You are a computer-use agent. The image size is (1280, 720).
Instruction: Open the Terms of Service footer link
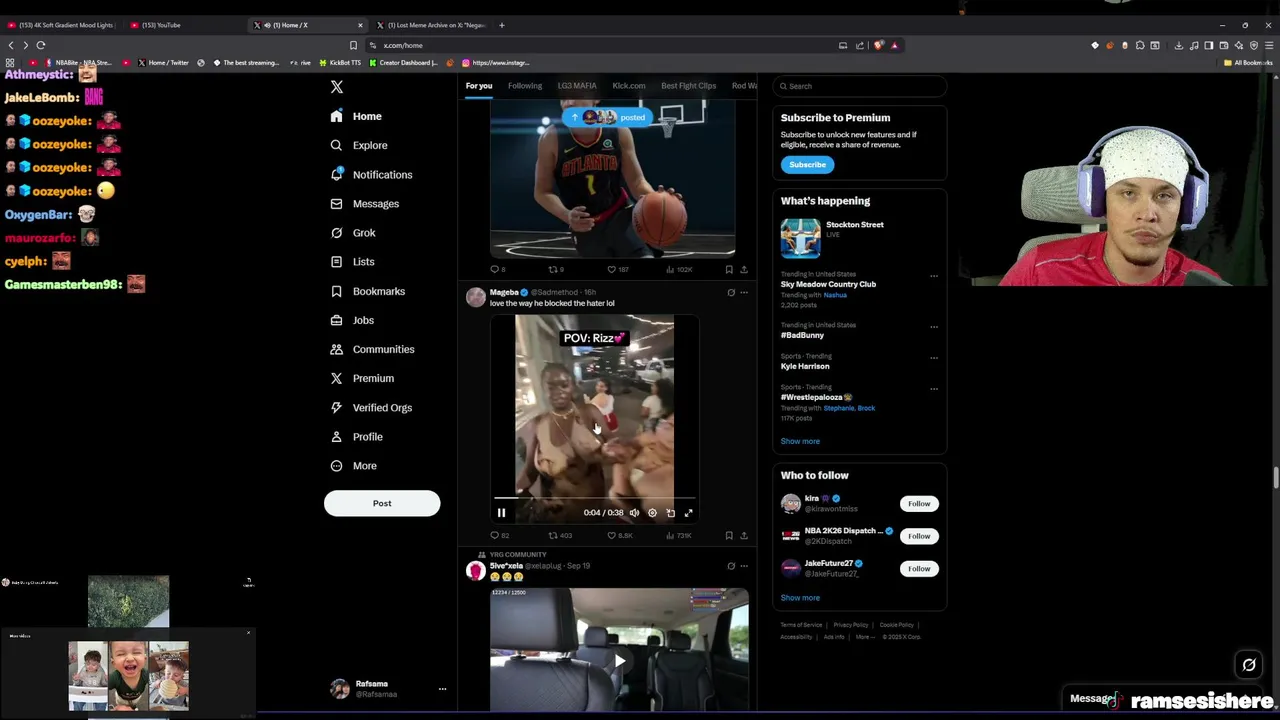point(801,625)
